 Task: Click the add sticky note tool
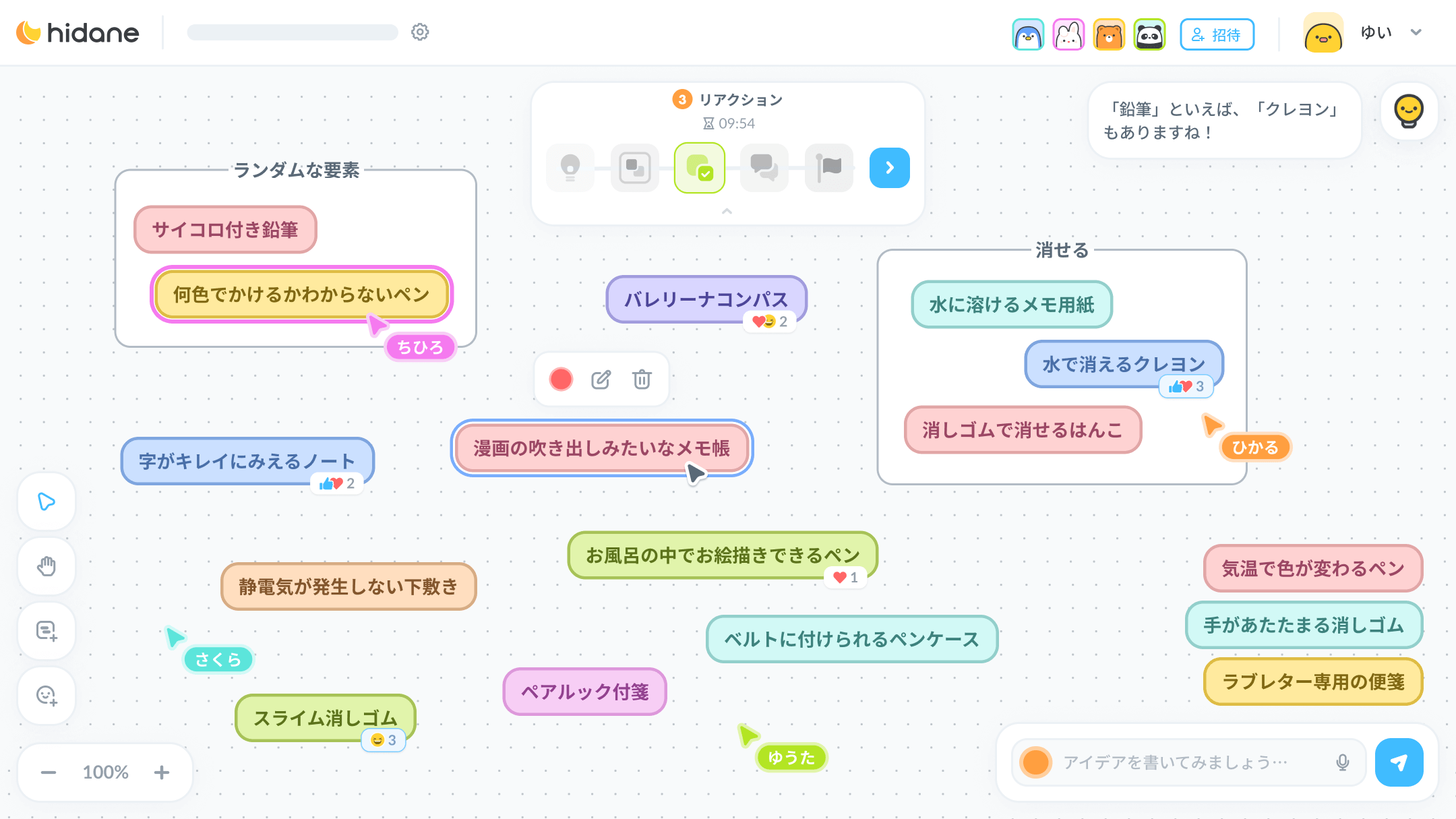pyautogui.click(x=47, y=631)
